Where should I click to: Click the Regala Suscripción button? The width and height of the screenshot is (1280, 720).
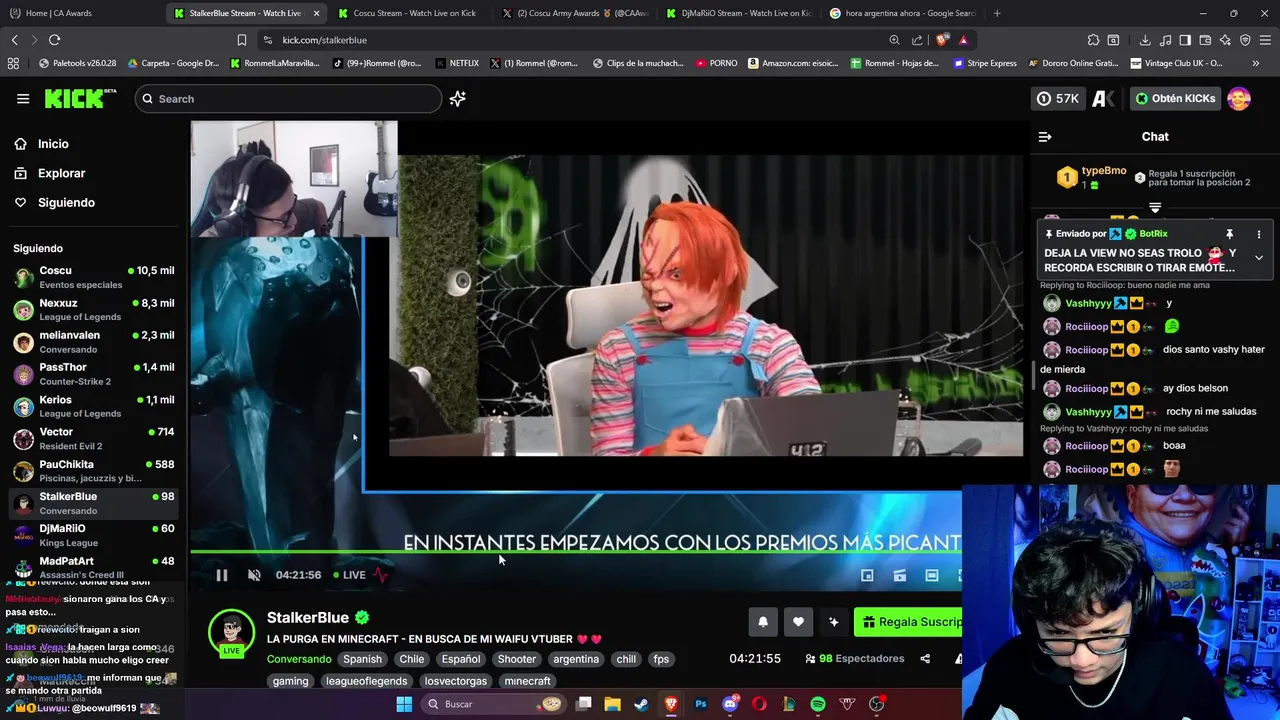click(x=908, y=622)
